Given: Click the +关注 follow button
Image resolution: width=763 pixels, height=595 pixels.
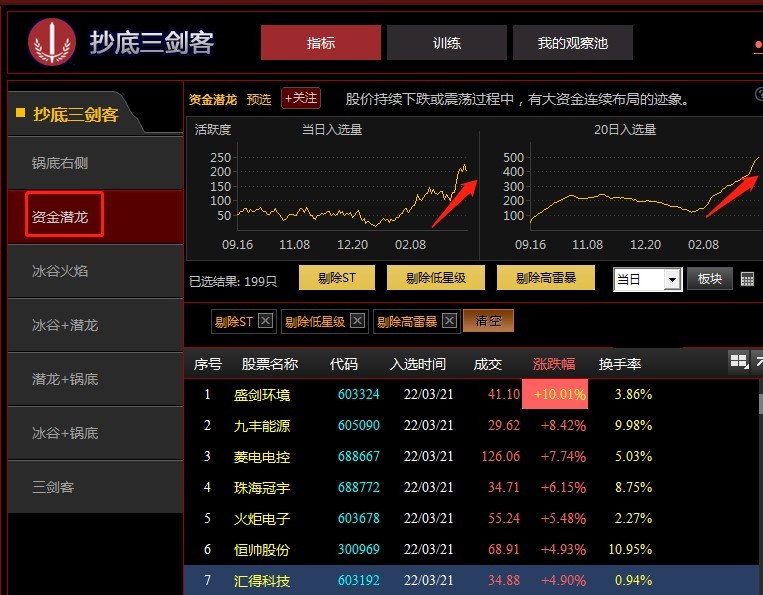Looking at the screenshot, I should click(x=301, y=98).
